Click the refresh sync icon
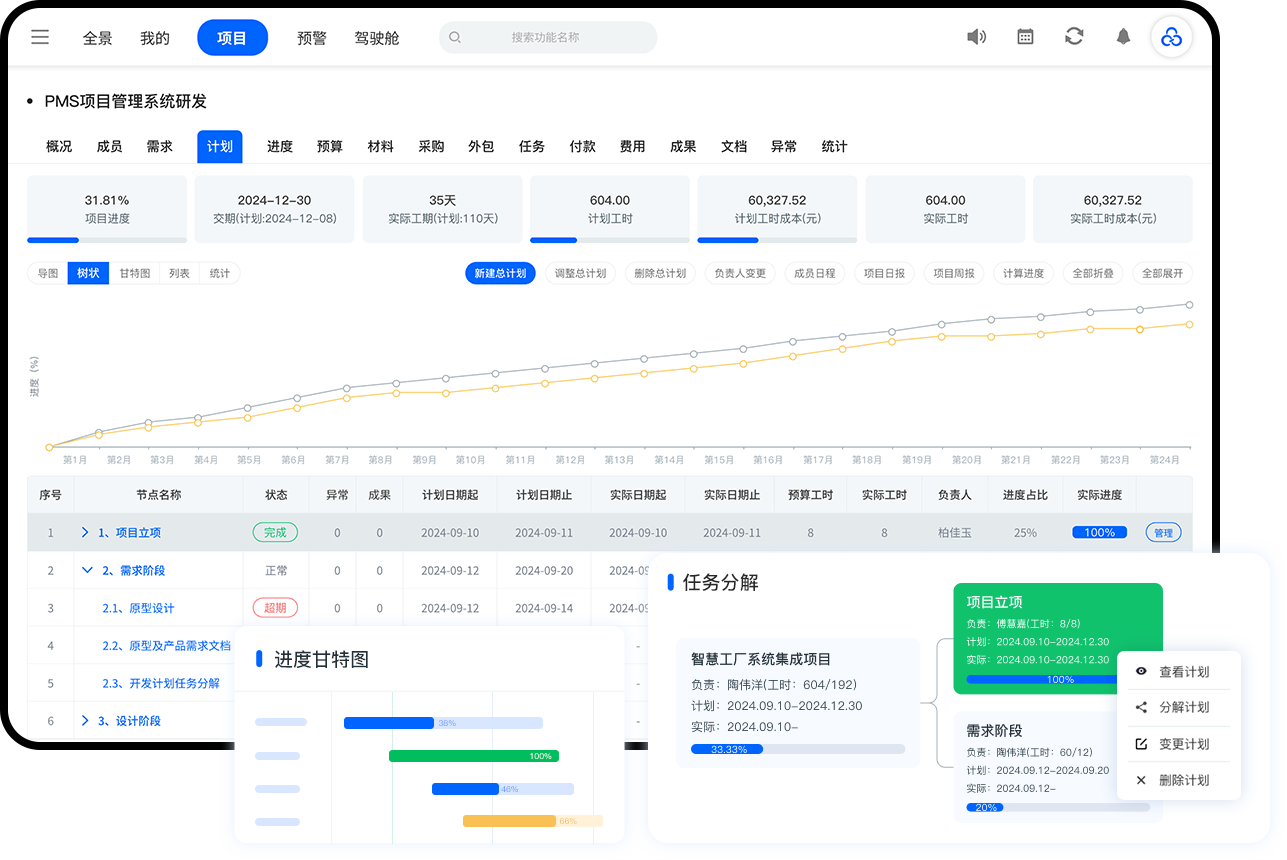 [1074, 37]
